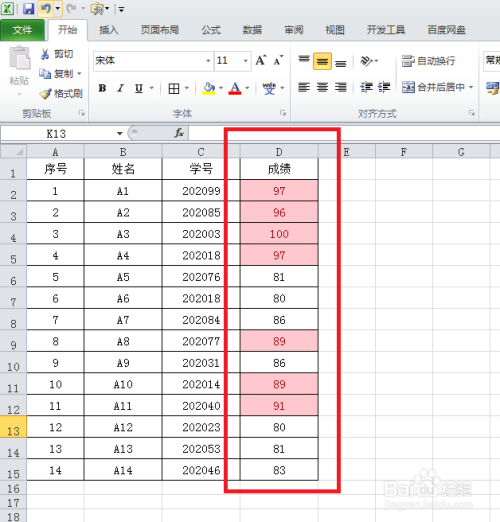The width and height of the screenshot is (500, 522).
Task: Switch to the 数据 tab
Action: coord(252,30)
